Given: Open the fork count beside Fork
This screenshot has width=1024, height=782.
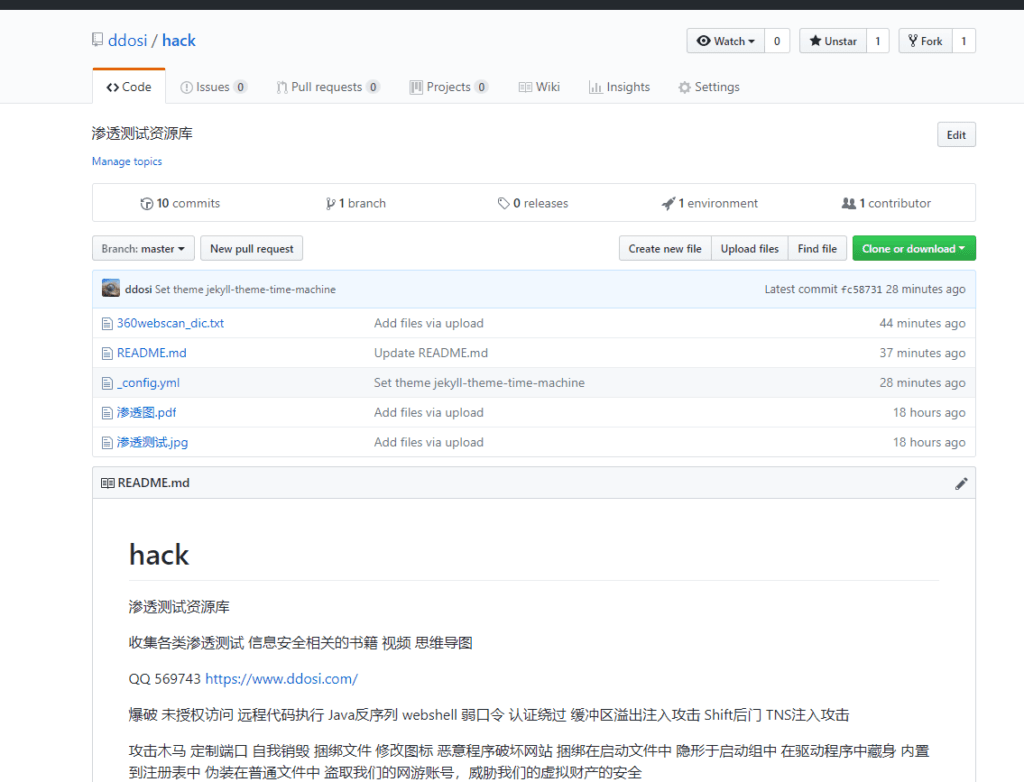Looking at the screenshot, I should [964, 41].
